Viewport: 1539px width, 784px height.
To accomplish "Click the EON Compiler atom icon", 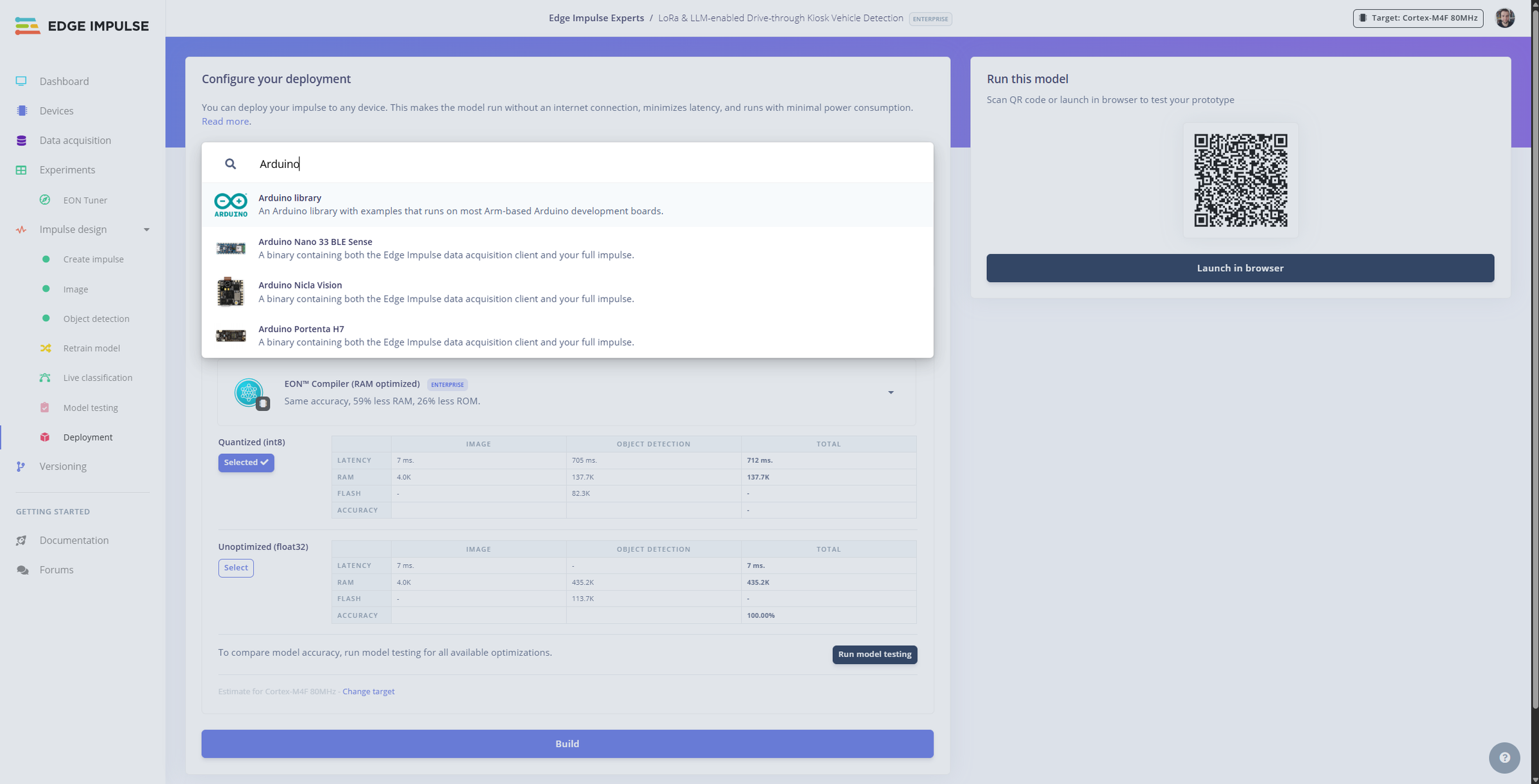I will click(x=250, y=393).
